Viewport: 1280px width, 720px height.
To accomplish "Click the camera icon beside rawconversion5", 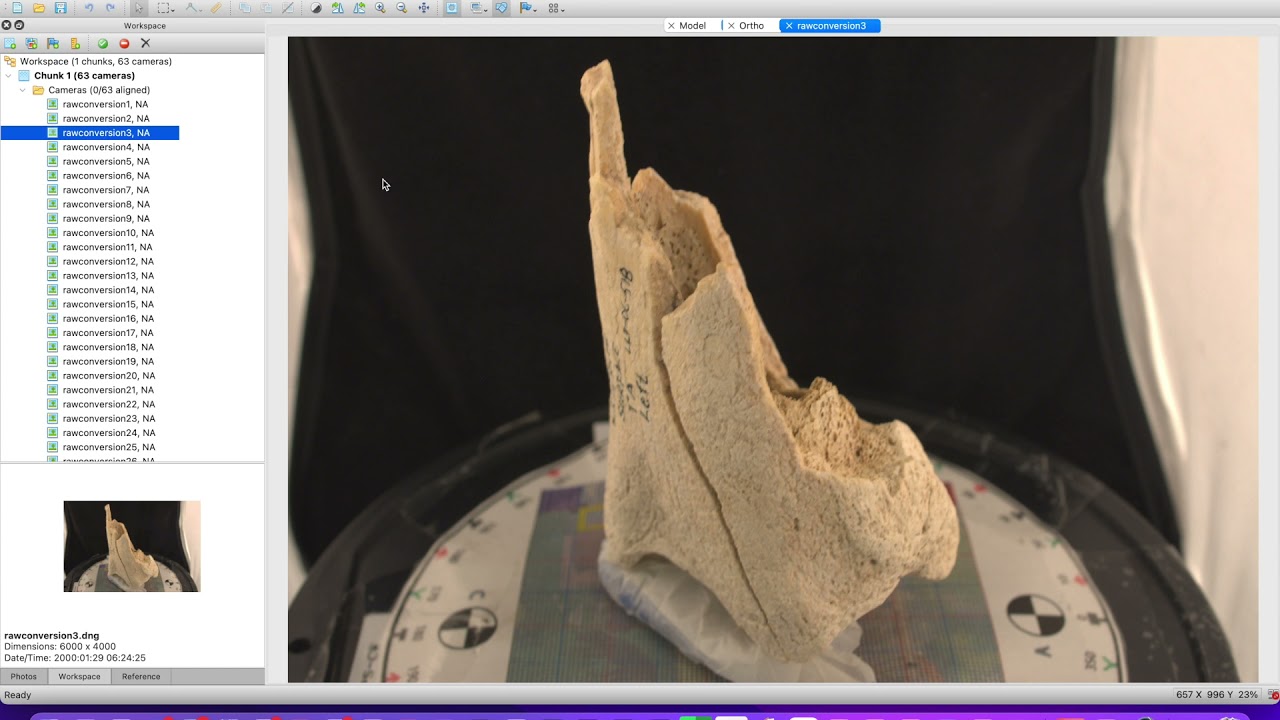I will (x=53, y=161).
